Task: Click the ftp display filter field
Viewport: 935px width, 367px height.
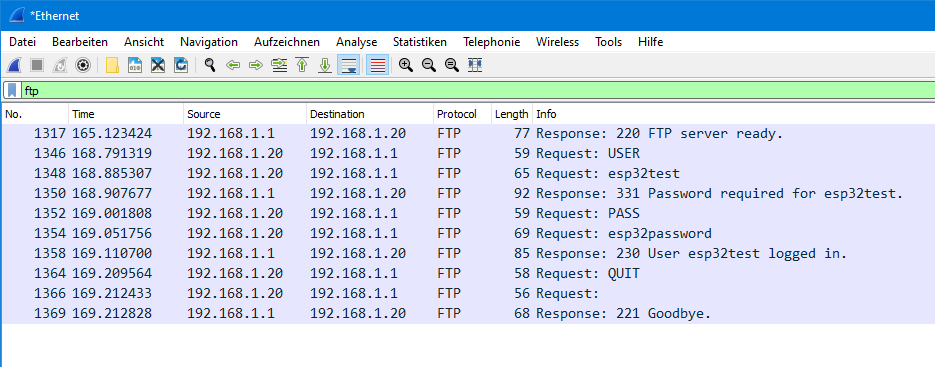Action: click(477, 91)
